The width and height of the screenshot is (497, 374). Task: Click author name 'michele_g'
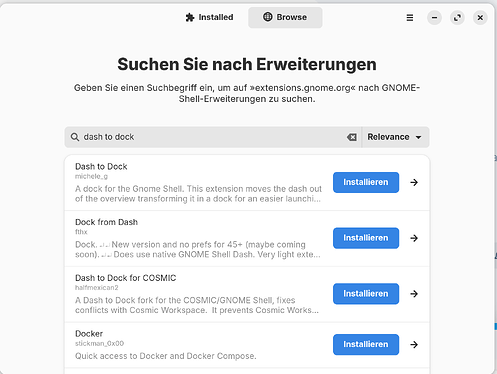(x=91, y=176)
